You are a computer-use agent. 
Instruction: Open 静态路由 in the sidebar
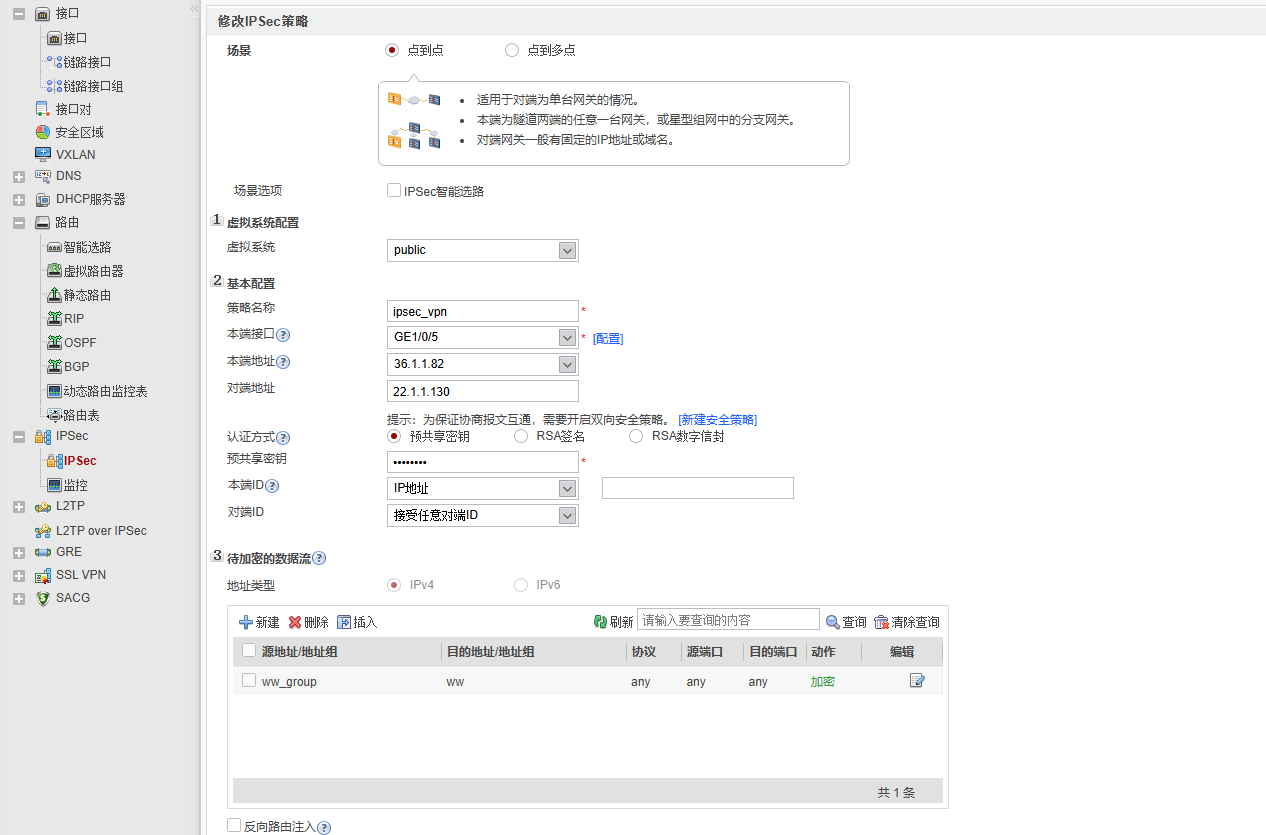(87, 295)
